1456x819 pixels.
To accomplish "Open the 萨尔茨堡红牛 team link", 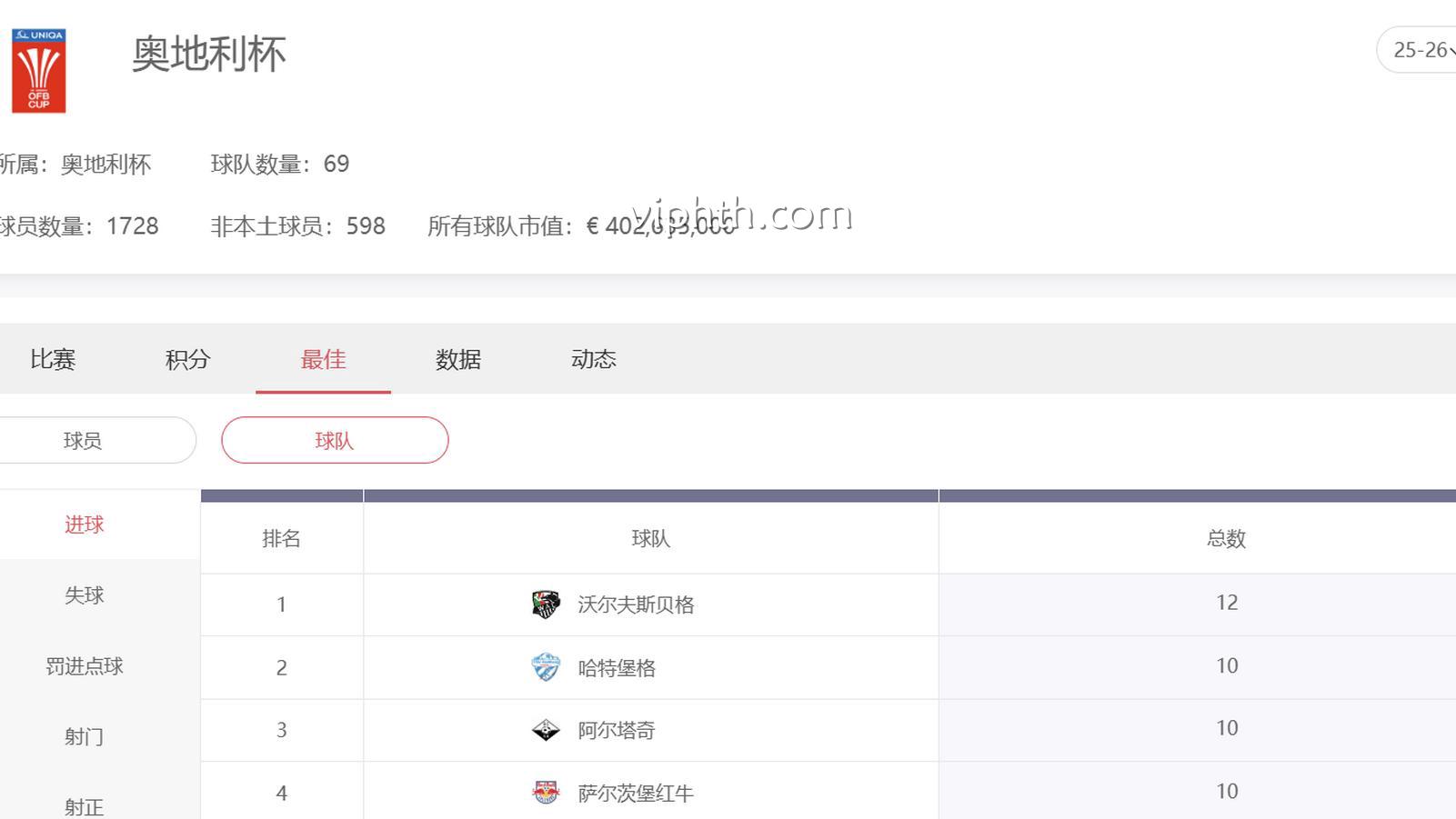I will pyautogui.click(x=636, y=793).
